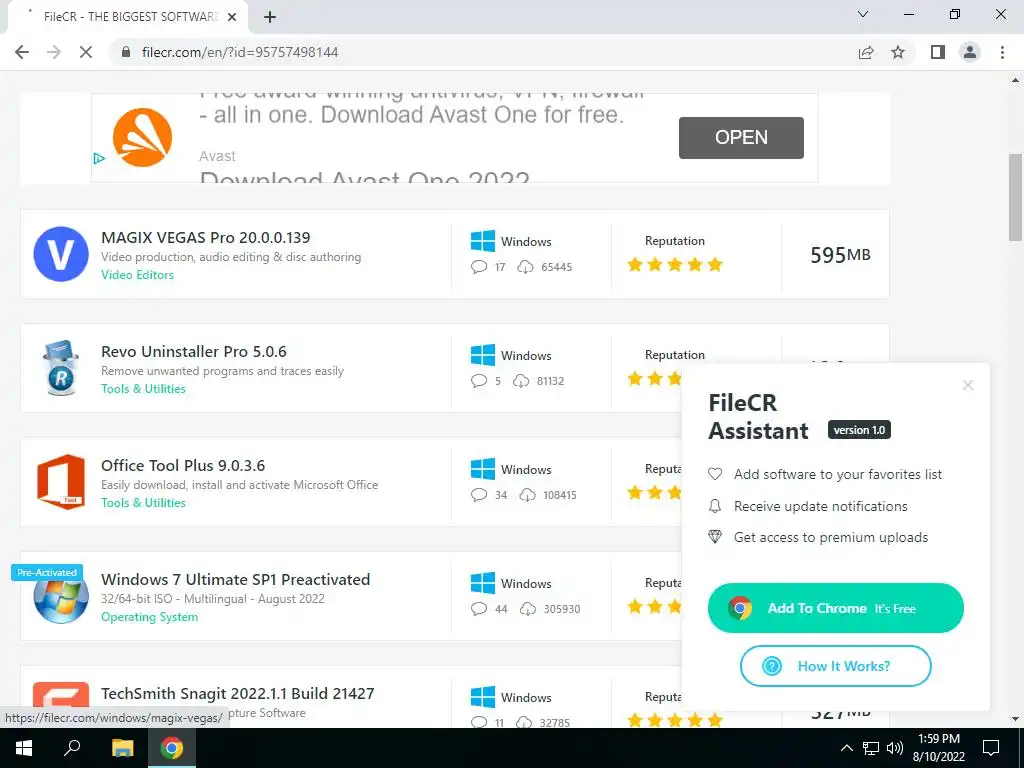Close the FileCR tab

232,17
